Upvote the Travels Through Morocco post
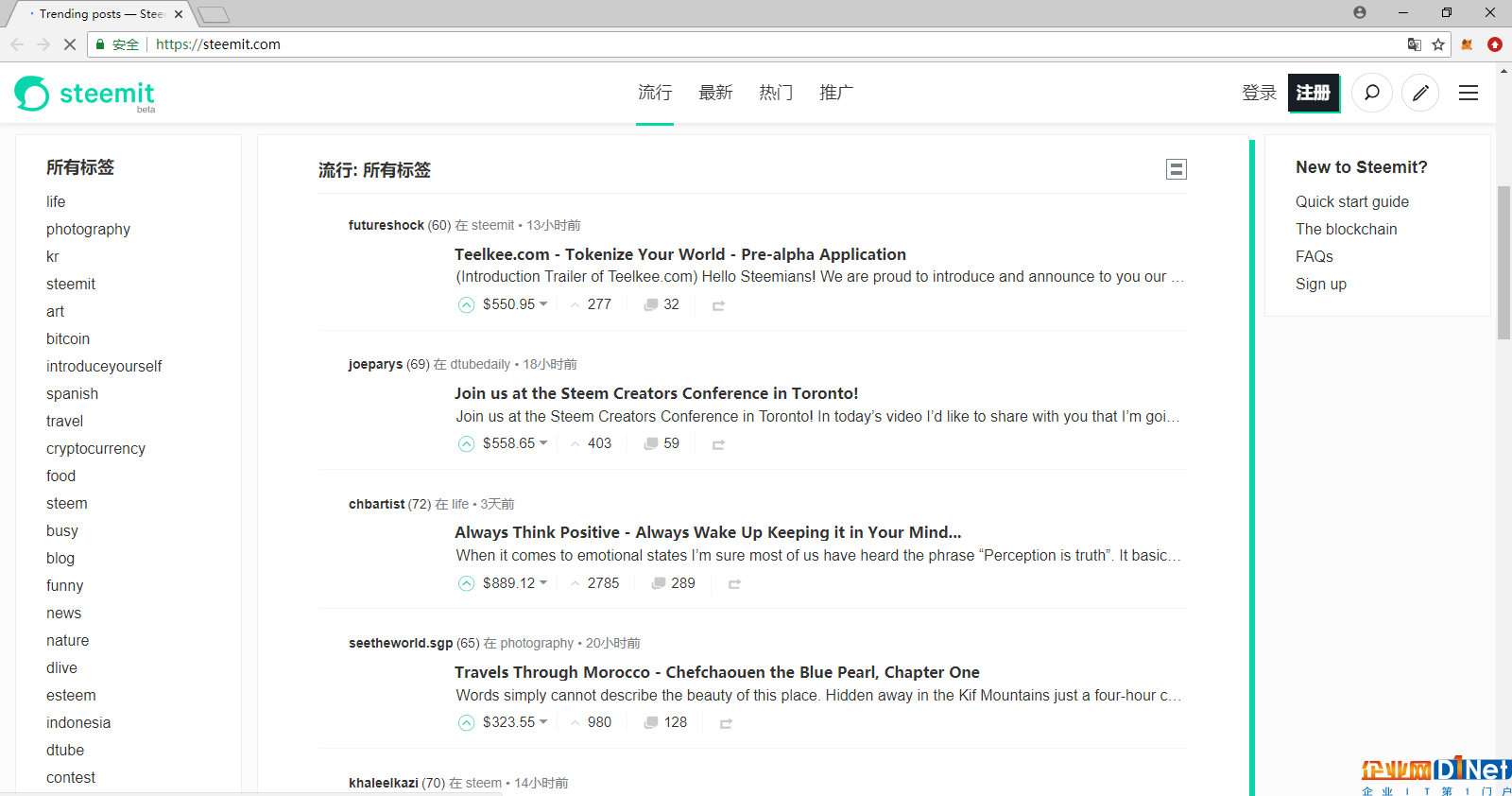1512x796 pixels. pyautogui.click(x=467, y=722)
